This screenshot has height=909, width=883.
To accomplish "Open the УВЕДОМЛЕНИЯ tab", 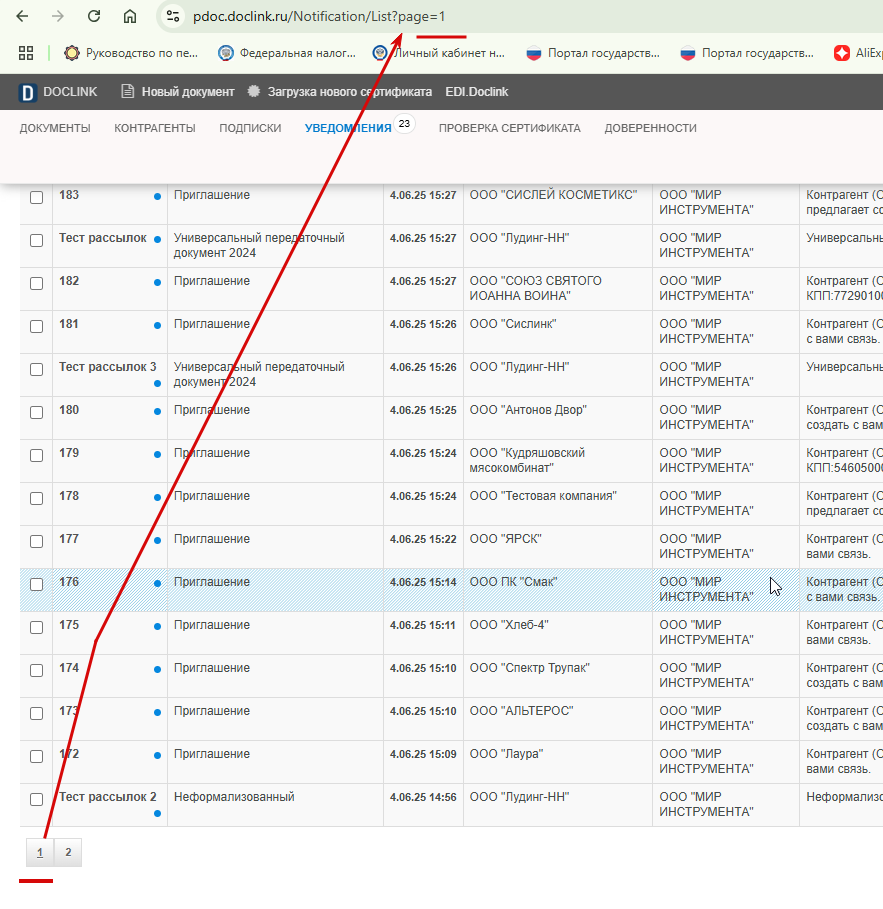I will 348,128.
